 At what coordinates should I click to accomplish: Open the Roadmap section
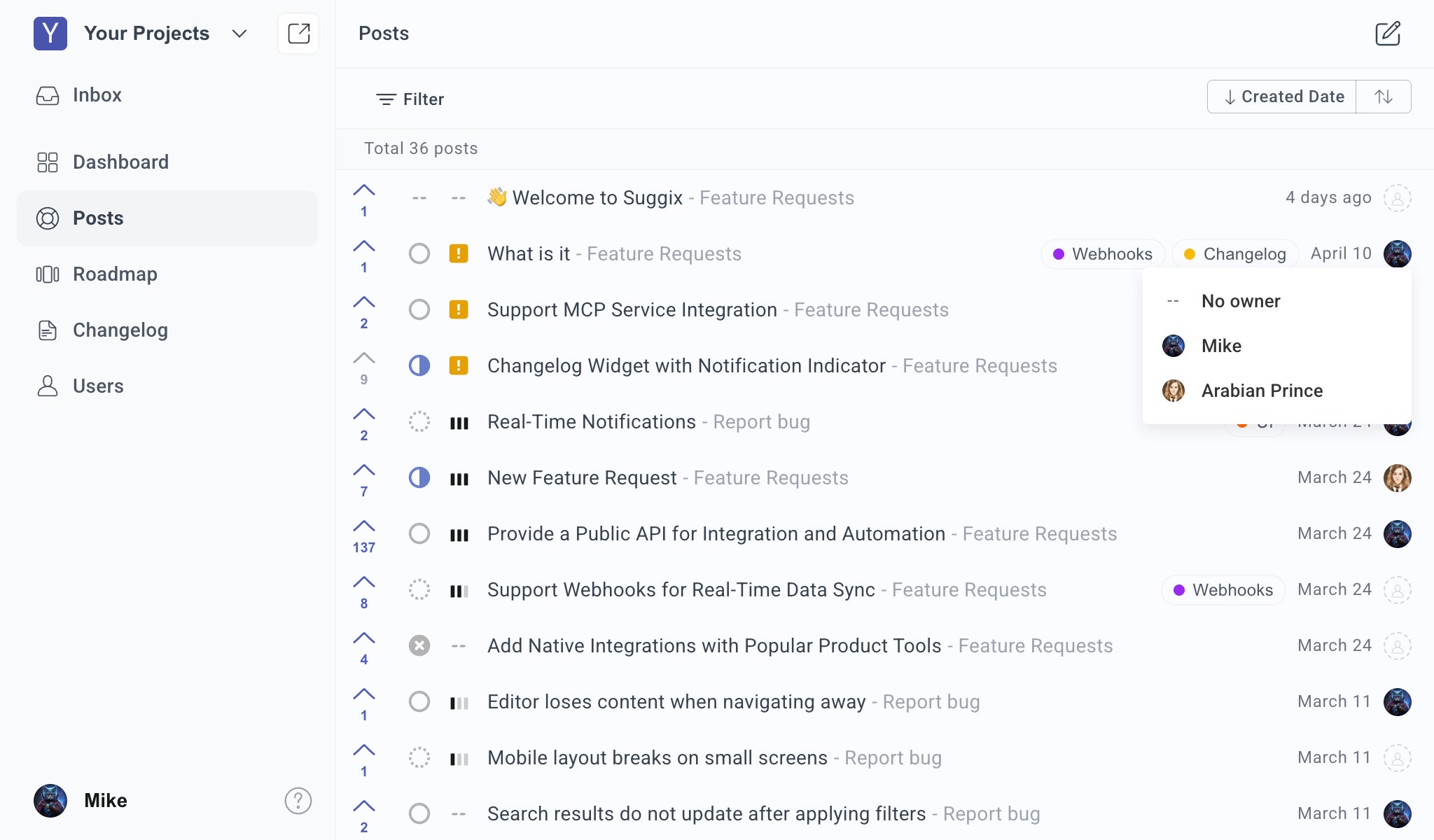tap(167, 274)
